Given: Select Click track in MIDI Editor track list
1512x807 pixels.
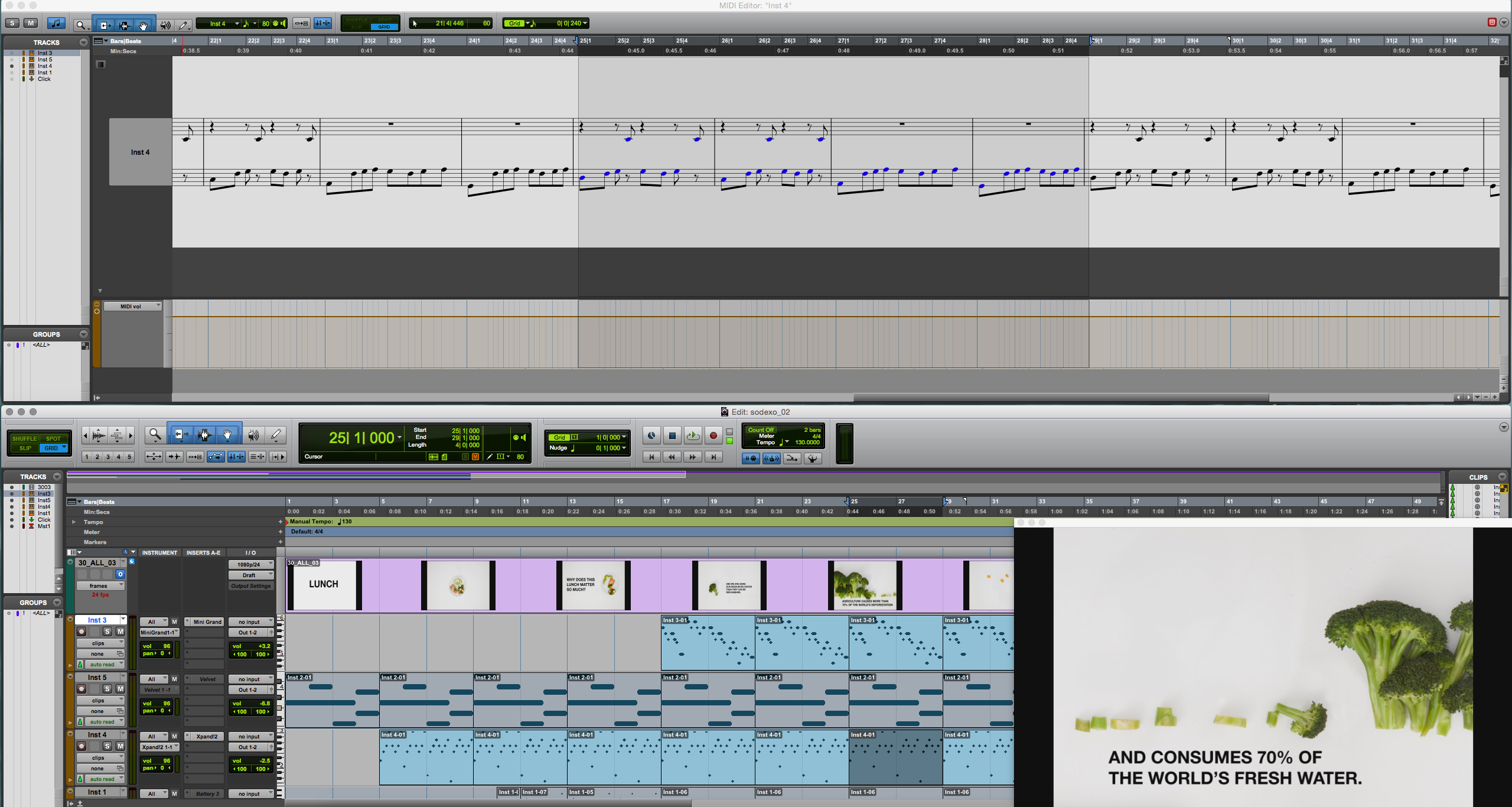Looking at the screenshot, I should pos(44,79).
